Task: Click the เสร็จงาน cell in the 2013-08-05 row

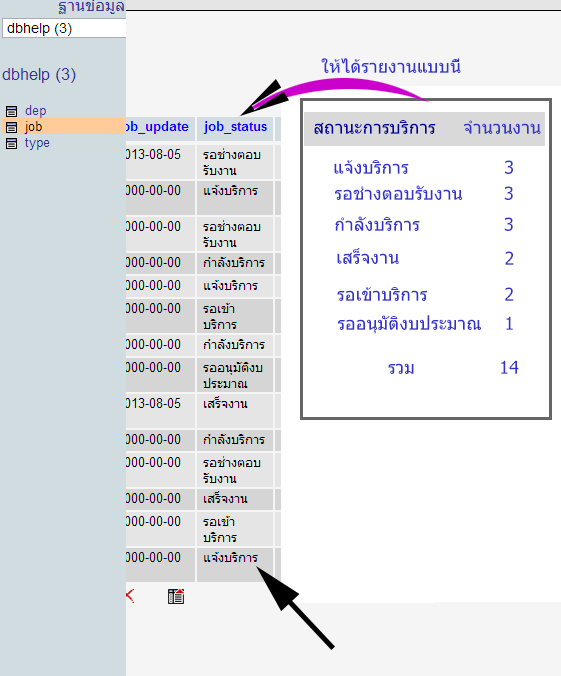Action: pos(235,411)
